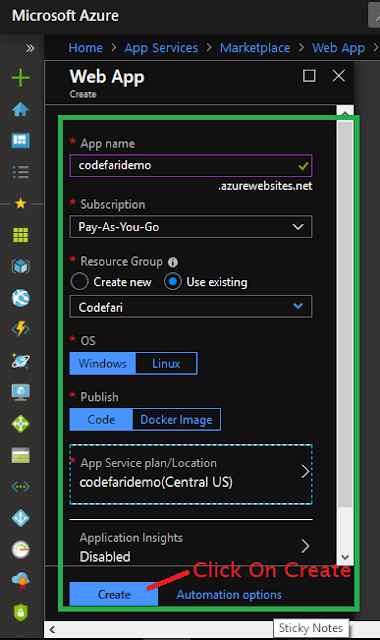Open Security Center shield icon
This screenshot has width=380, height=640.
pyautogui.click(x=20, y=612)
